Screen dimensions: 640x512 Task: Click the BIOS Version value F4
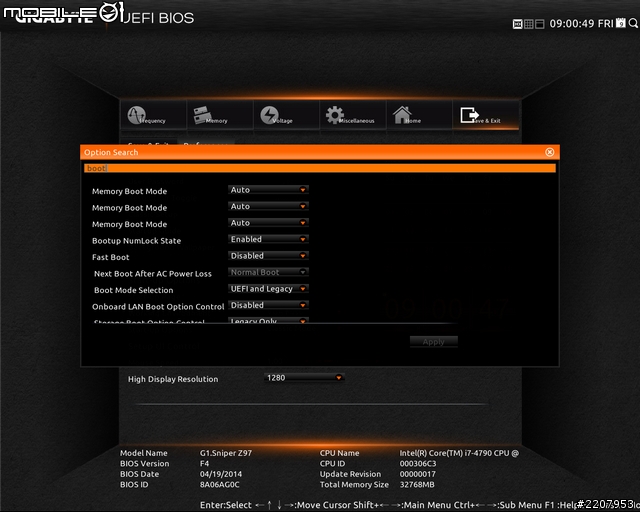(x=204, y=464)
